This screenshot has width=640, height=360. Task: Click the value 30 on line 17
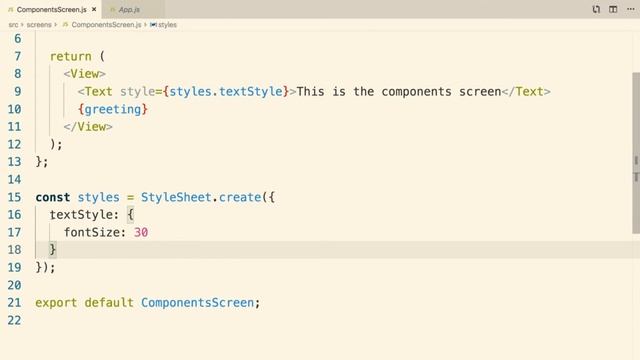(x=141, y=232)
